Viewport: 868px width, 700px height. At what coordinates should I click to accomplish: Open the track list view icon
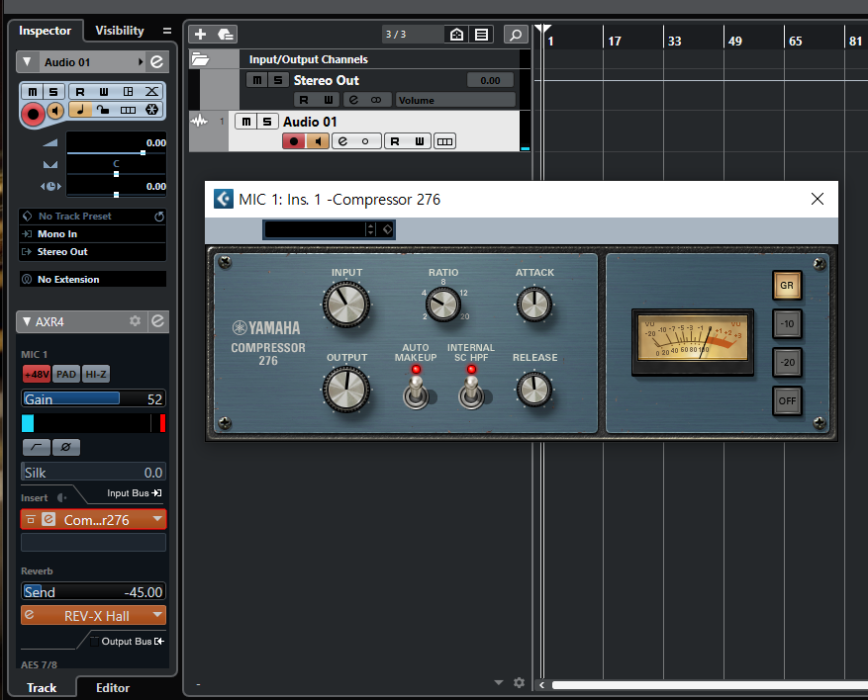482,34
